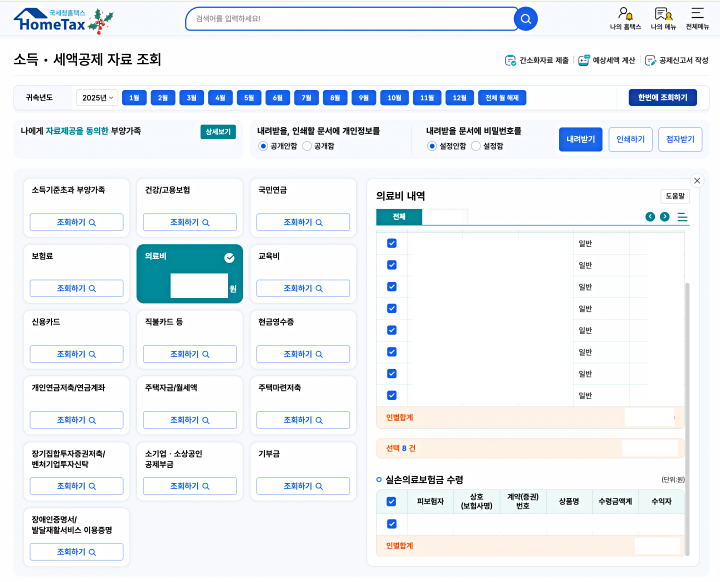Click 조회하기 for 장기집합투자증권저축
This screenshot has width=720, height=582.
[x=77, y=486]
